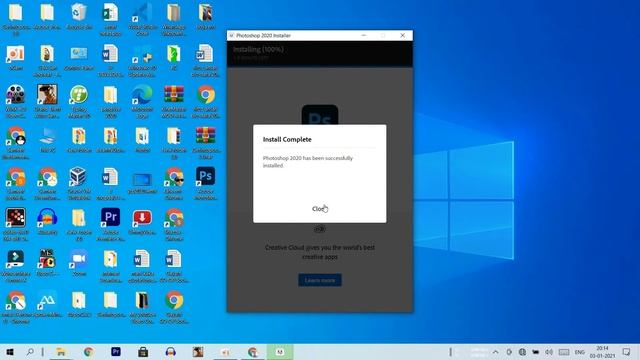Open File Explorer from the taskbar

pos(61,352)
